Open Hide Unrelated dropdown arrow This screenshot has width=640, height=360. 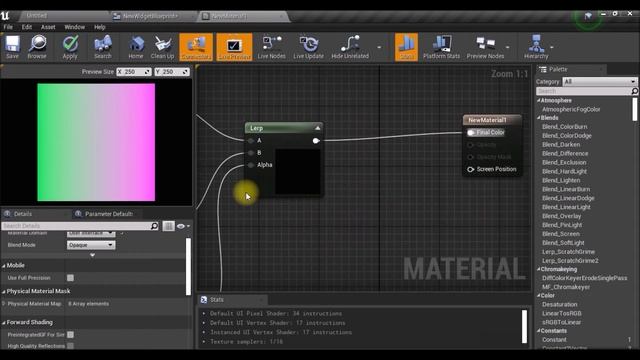379,47
